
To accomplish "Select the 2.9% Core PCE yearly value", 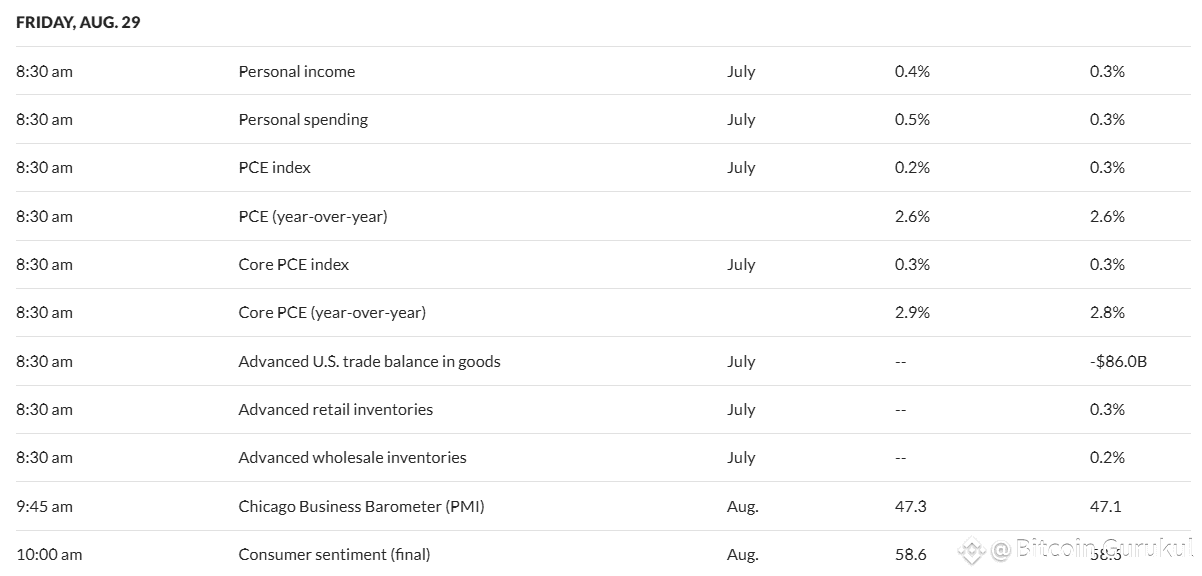I will click(x=912, y=313).
